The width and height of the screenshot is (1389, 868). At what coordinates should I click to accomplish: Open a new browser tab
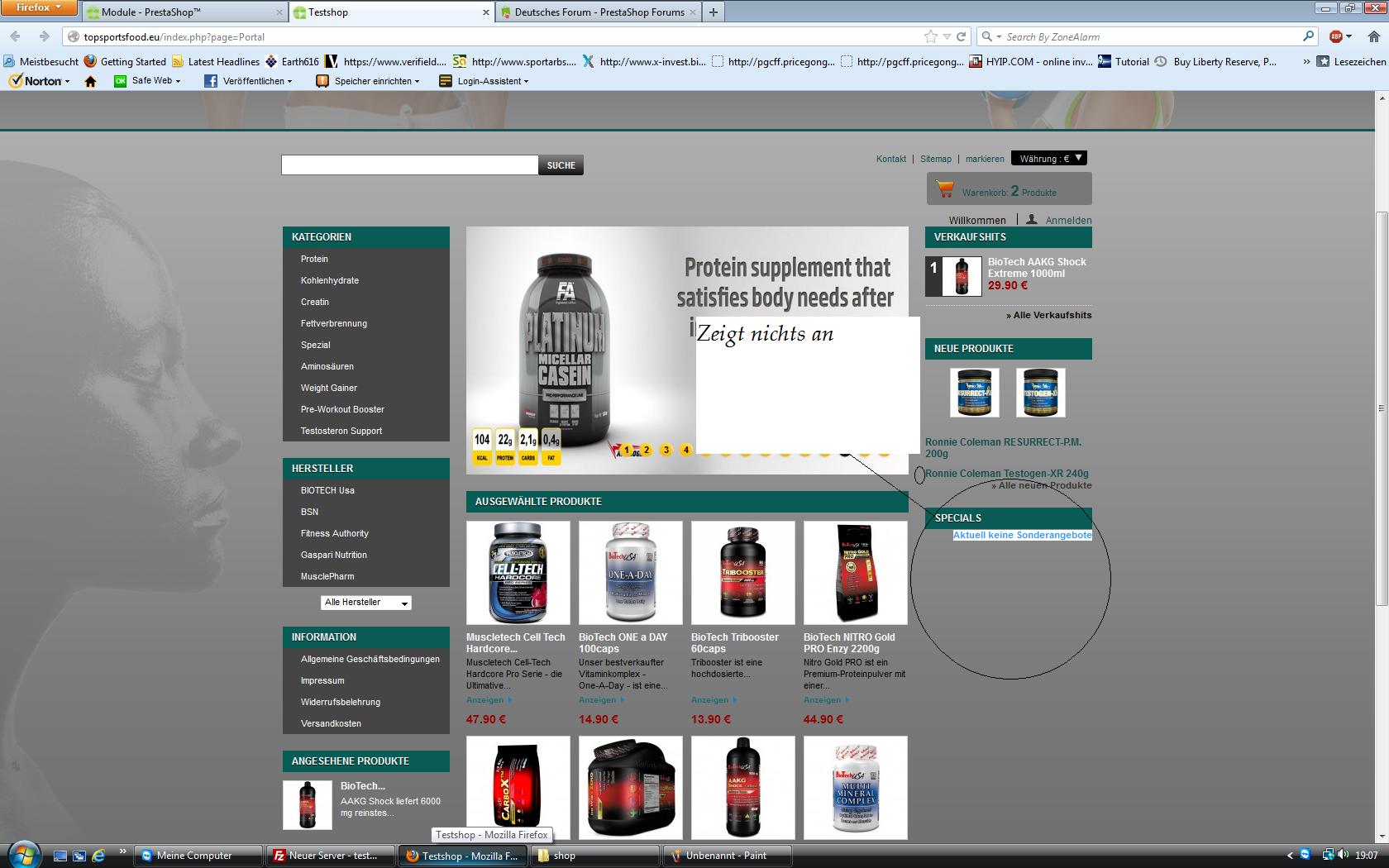[x=714, y=12]
